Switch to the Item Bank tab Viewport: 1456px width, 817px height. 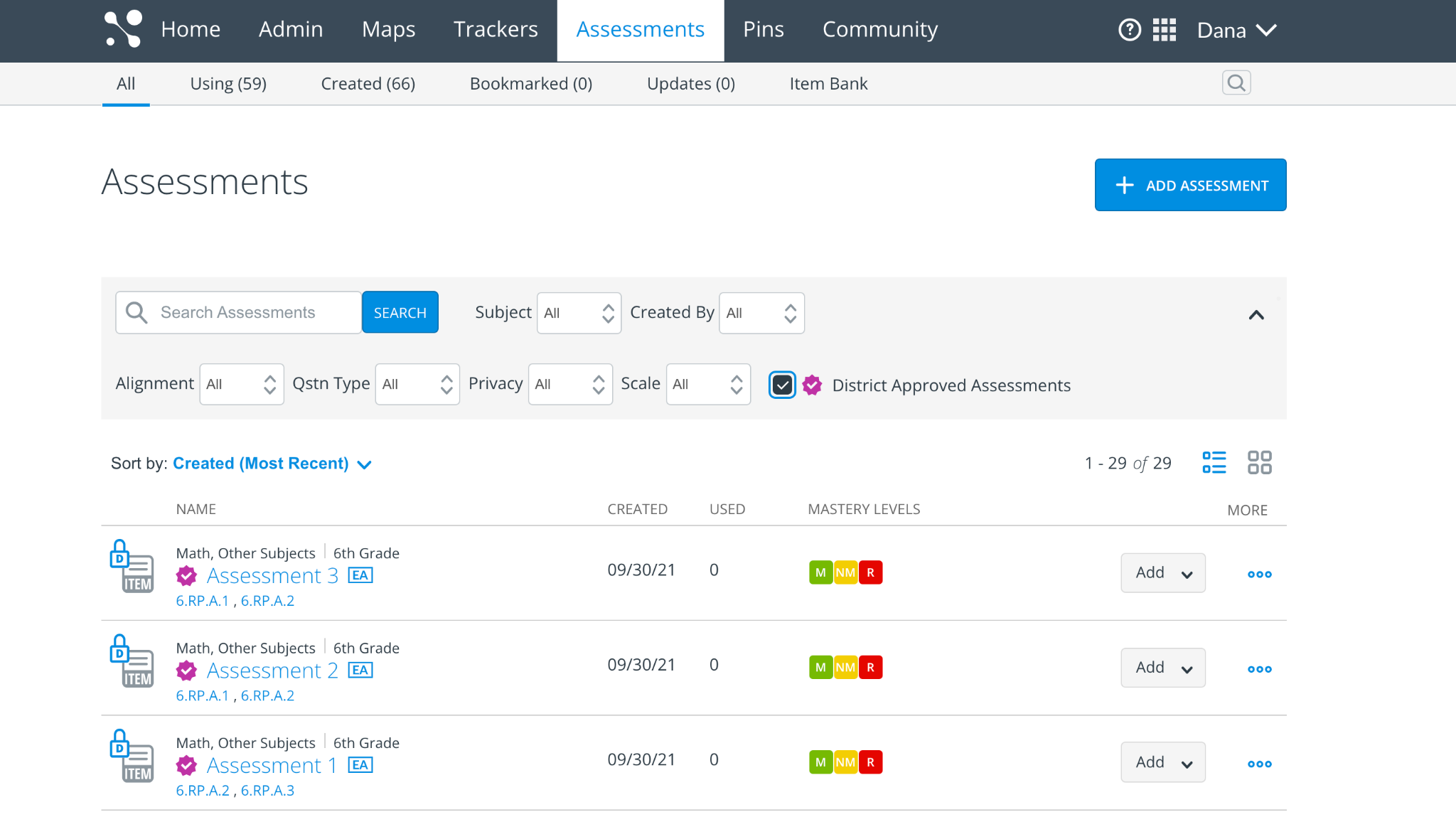pyautogui.click(x=828, y=84)
